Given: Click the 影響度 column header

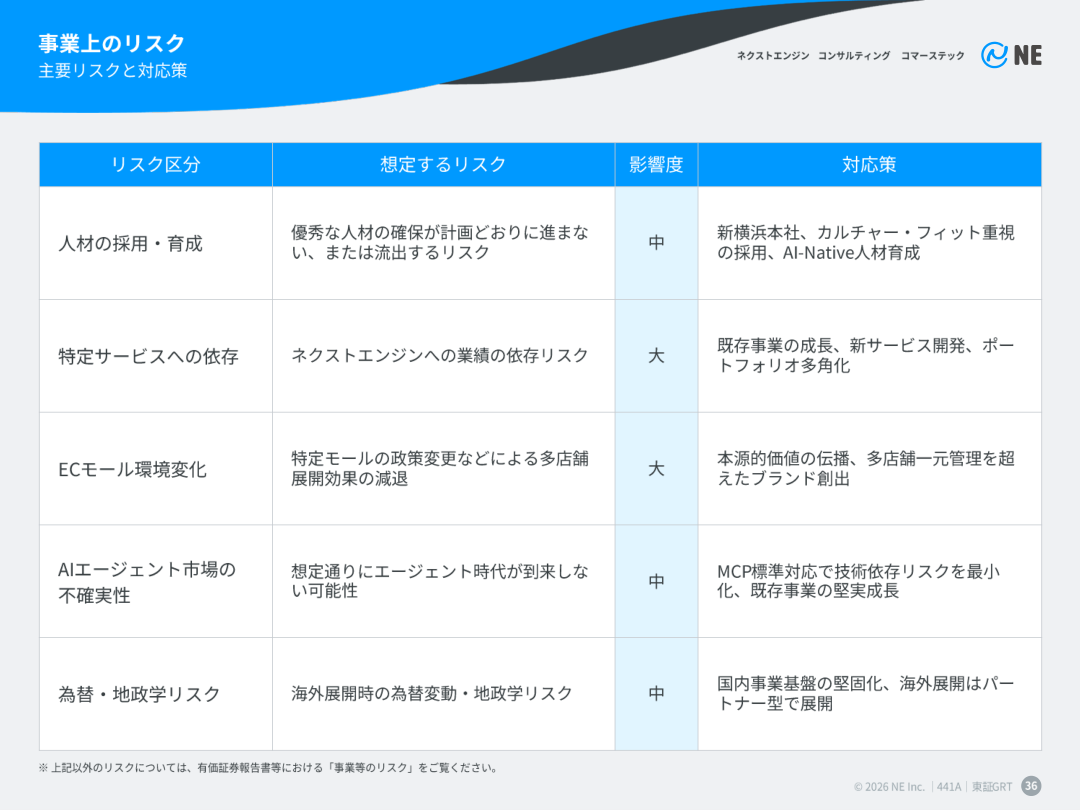Looking at the screenshot, I should coord(656,165).
